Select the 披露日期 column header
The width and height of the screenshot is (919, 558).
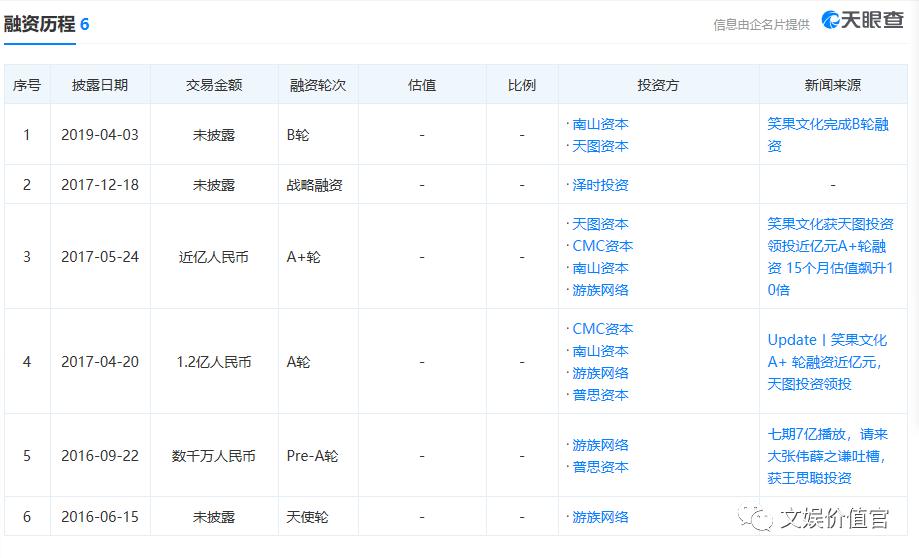100,85
